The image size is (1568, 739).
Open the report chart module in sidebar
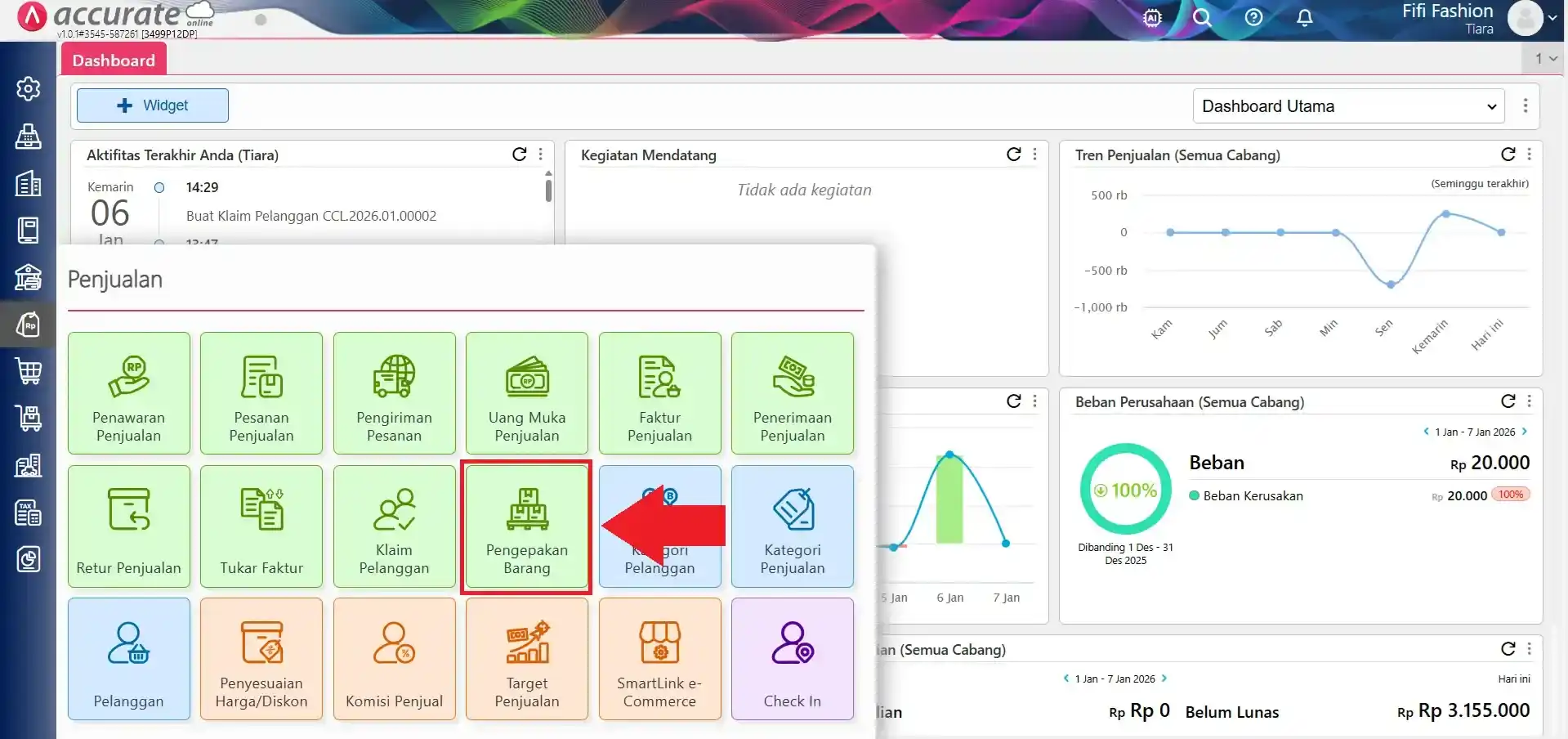(x=29, y=560)
